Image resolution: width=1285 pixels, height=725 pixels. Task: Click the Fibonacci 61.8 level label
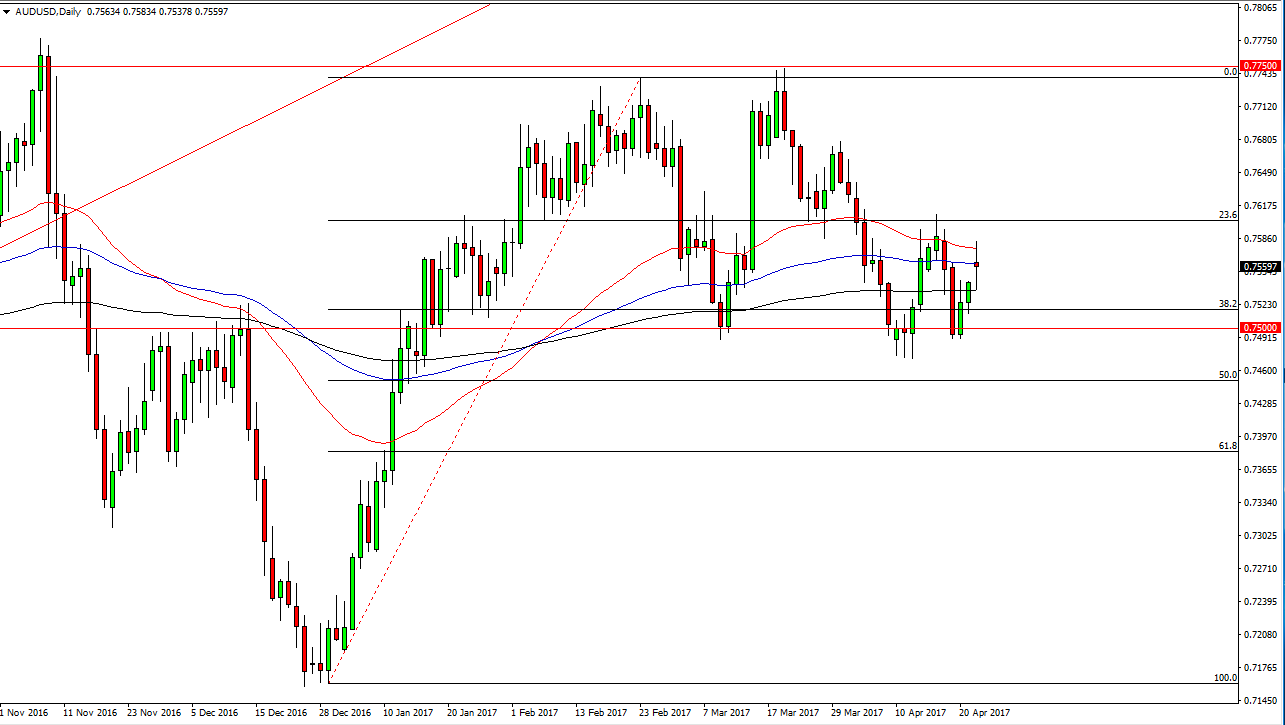[1229, 445]
